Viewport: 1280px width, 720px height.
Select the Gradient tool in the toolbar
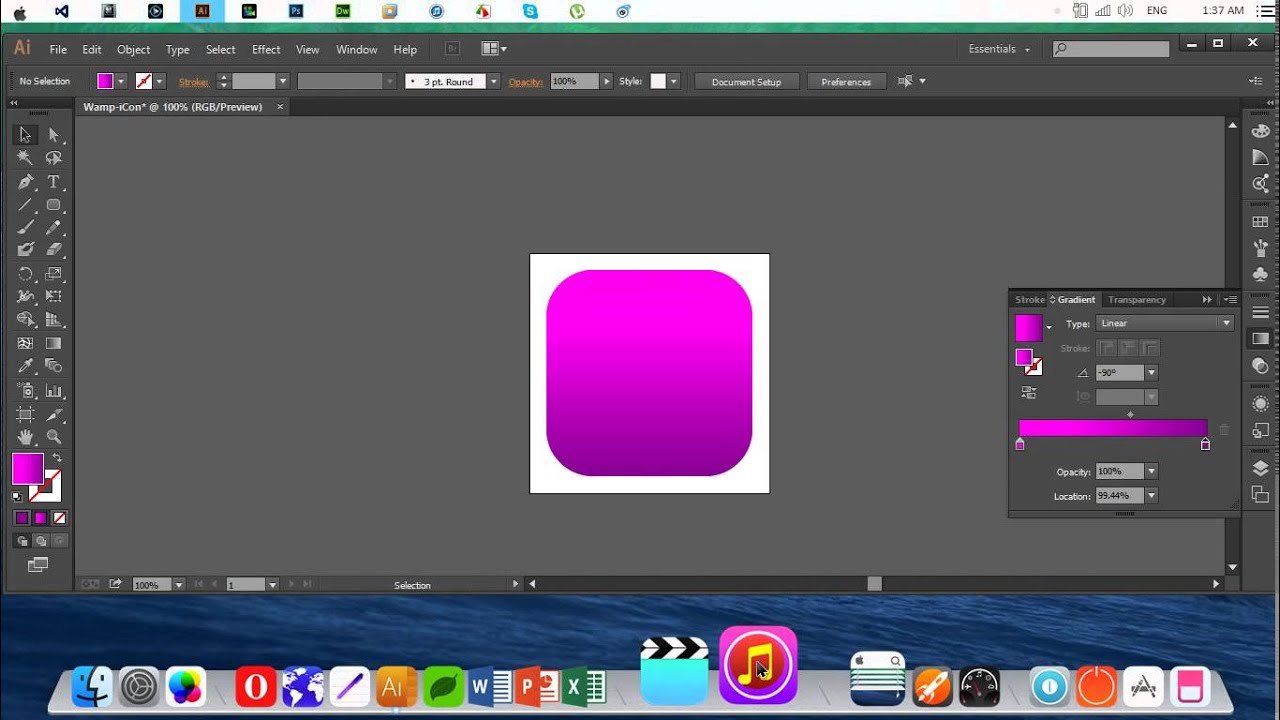pos(54,343)
